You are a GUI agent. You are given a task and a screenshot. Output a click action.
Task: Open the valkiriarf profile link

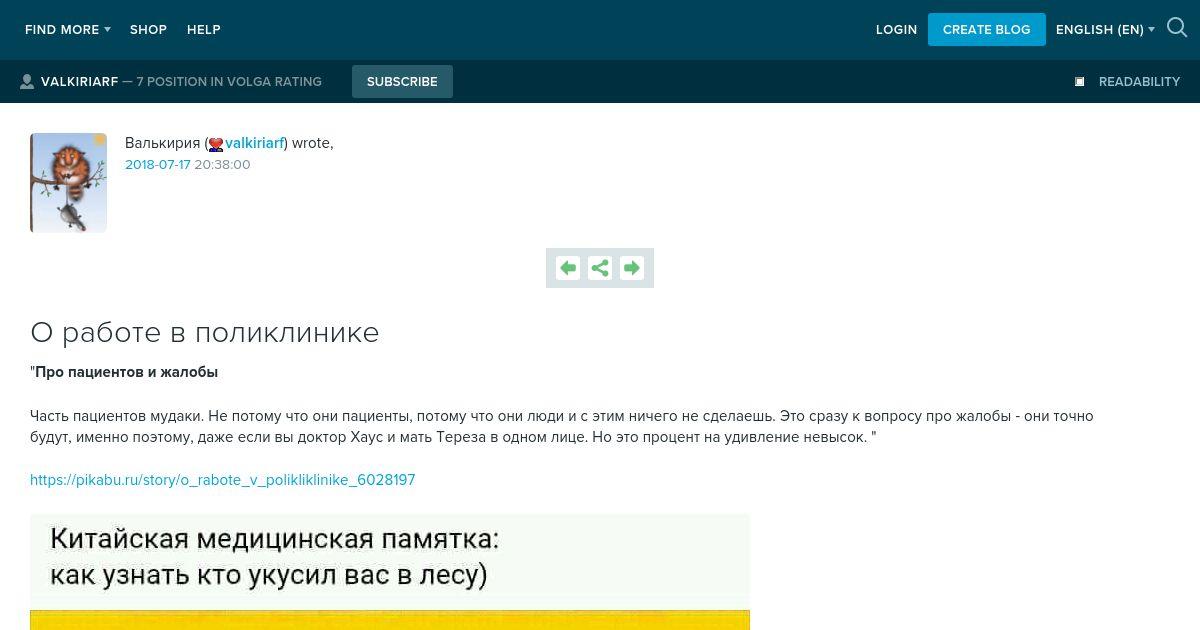pyautogui.click(x=254, y=143)
